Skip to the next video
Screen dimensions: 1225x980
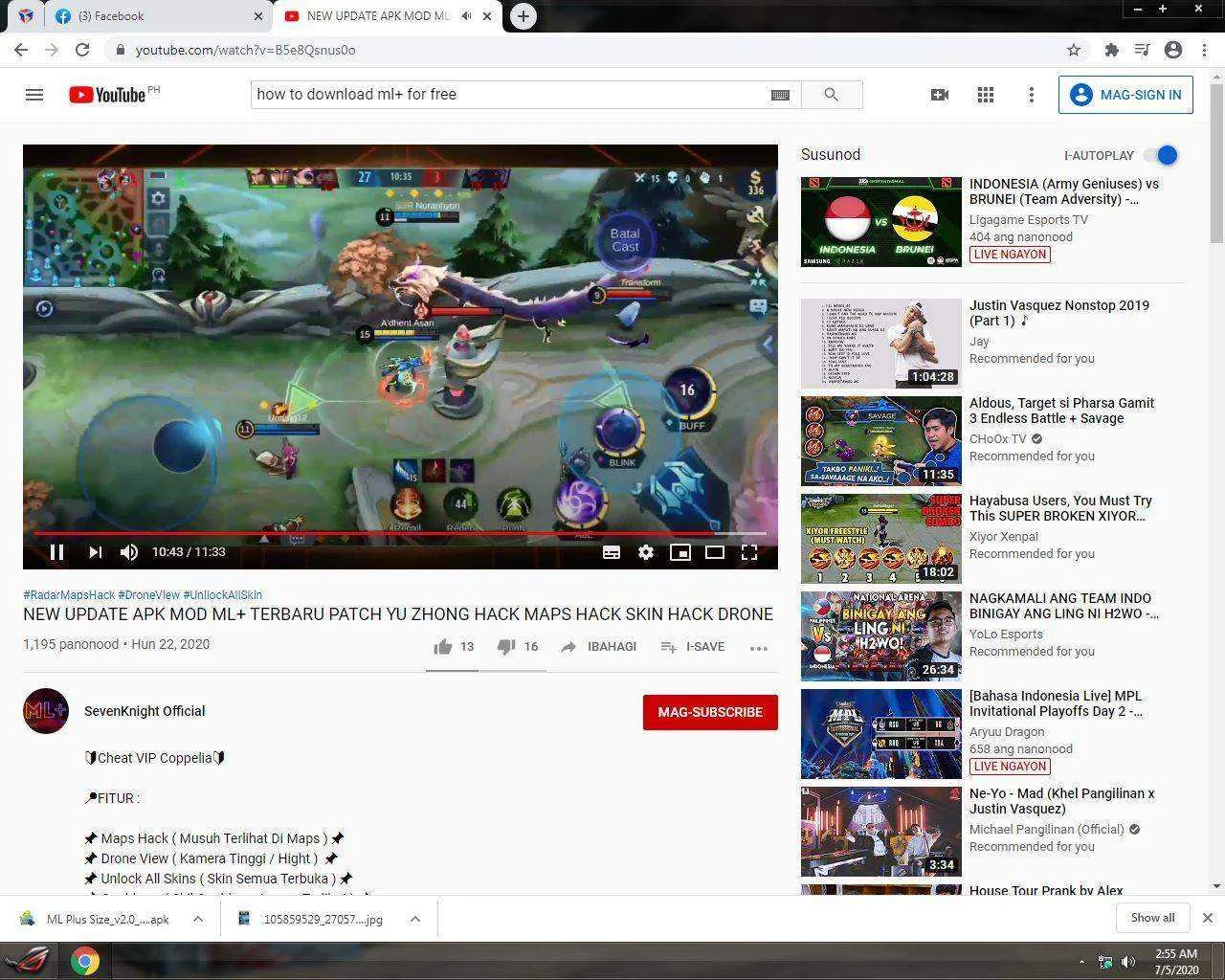tap(95, 552)
